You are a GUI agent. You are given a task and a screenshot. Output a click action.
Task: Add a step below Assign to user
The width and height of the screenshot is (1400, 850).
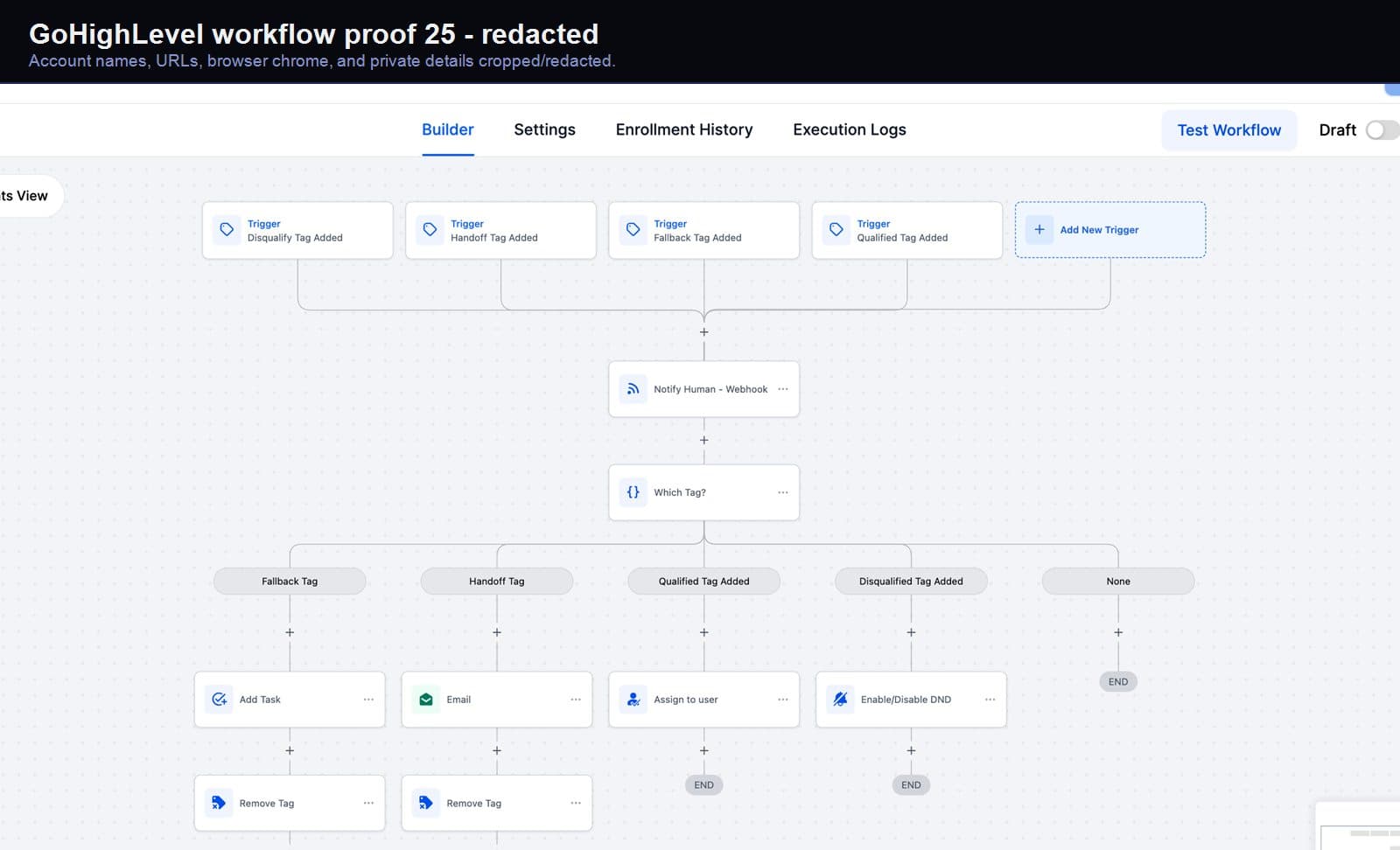704,750
